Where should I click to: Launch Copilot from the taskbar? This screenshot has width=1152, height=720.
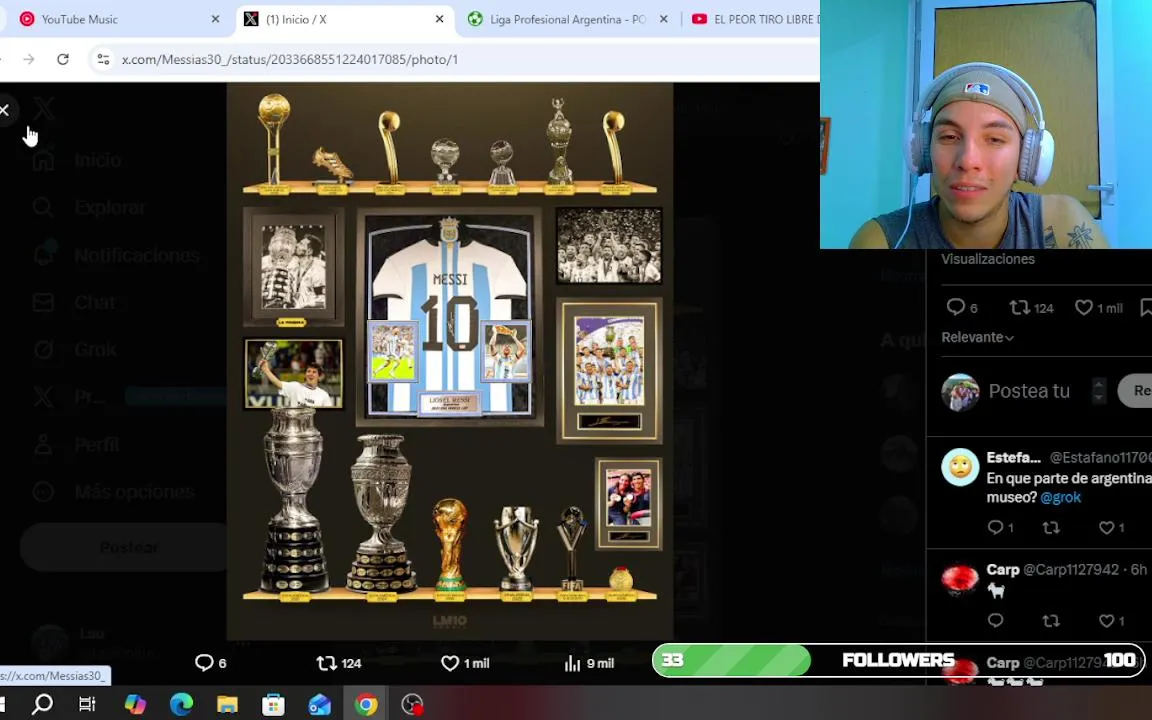pyautogui.click(x=135, y=705)
